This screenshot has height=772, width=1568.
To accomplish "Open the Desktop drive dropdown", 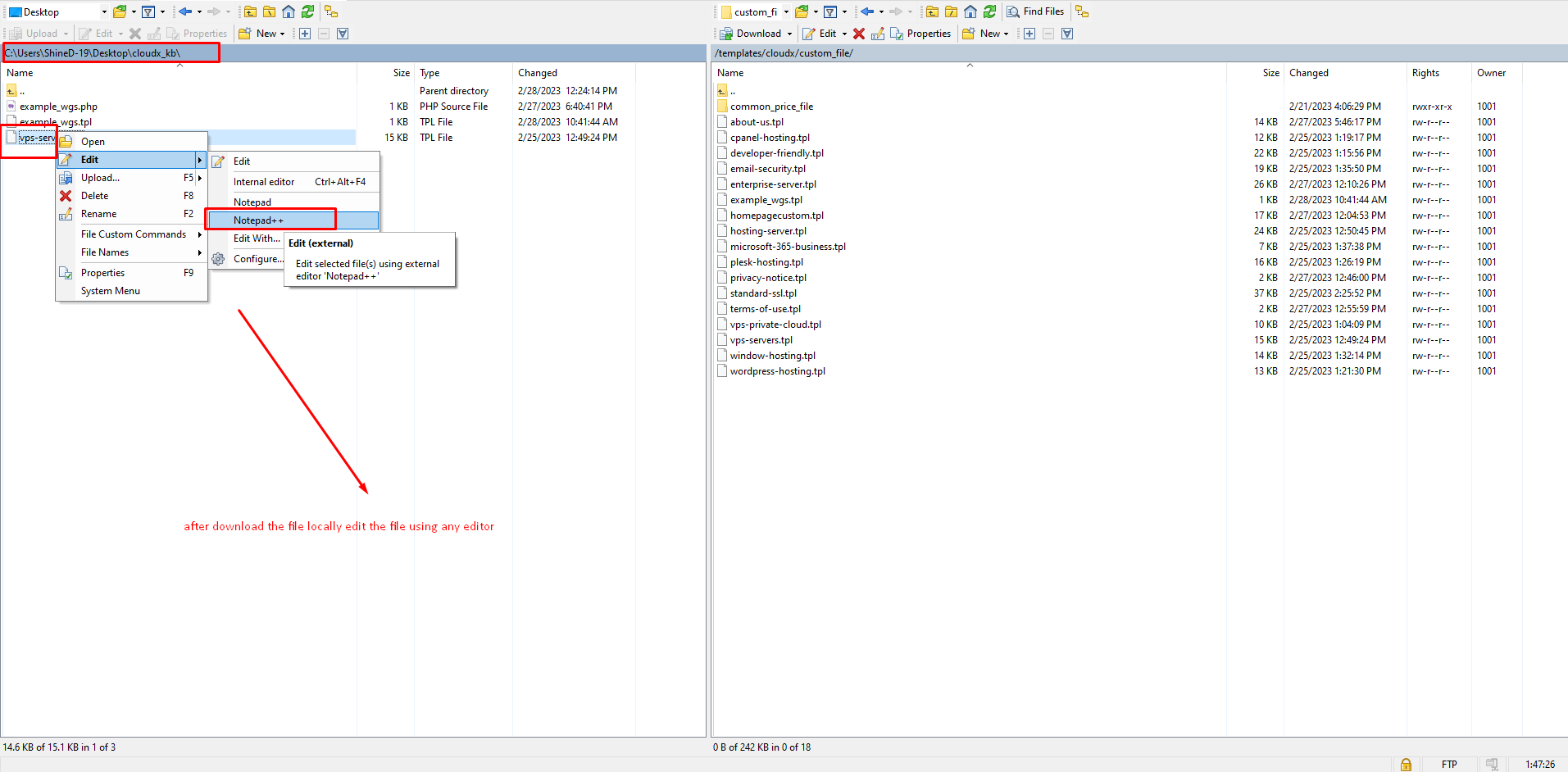I will 104,12.
